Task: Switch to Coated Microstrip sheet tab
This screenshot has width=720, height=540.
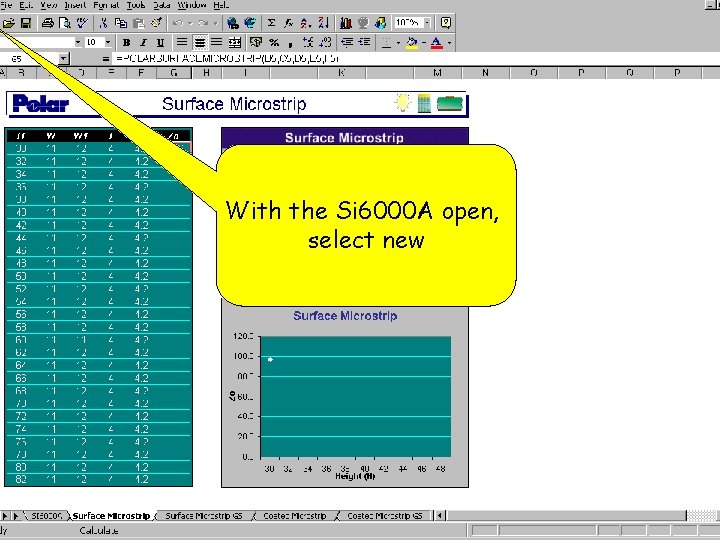Action: [x=294, y=516]
